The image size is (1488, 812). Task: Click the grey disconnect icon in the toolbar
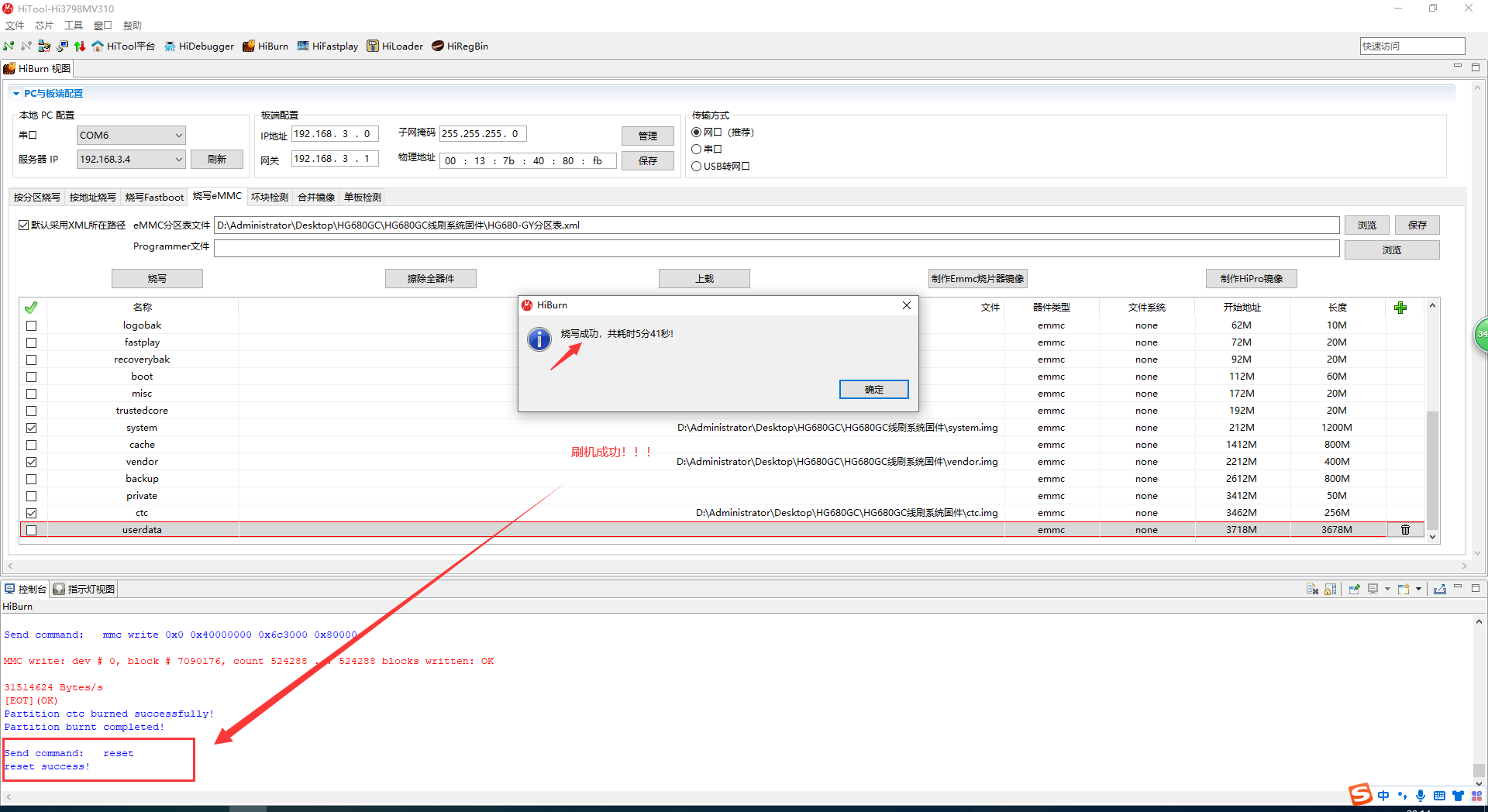26,46
